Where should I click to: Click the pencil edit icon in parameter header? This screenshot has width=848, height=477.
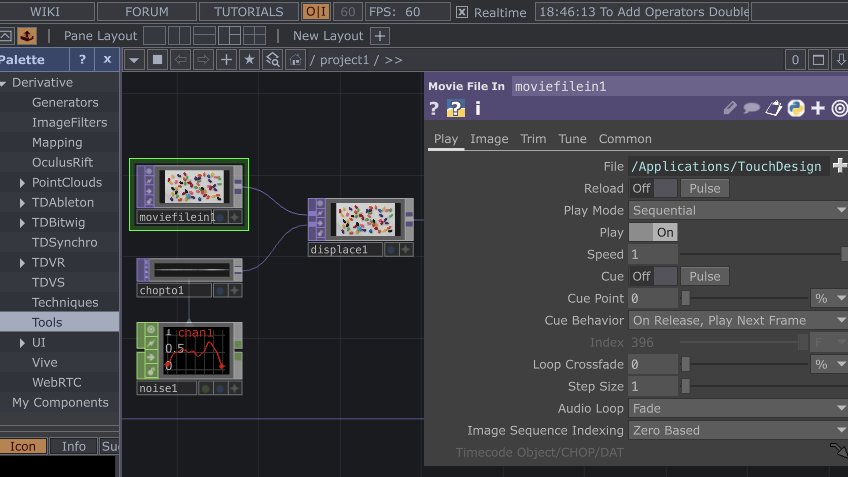coord(730,108)
